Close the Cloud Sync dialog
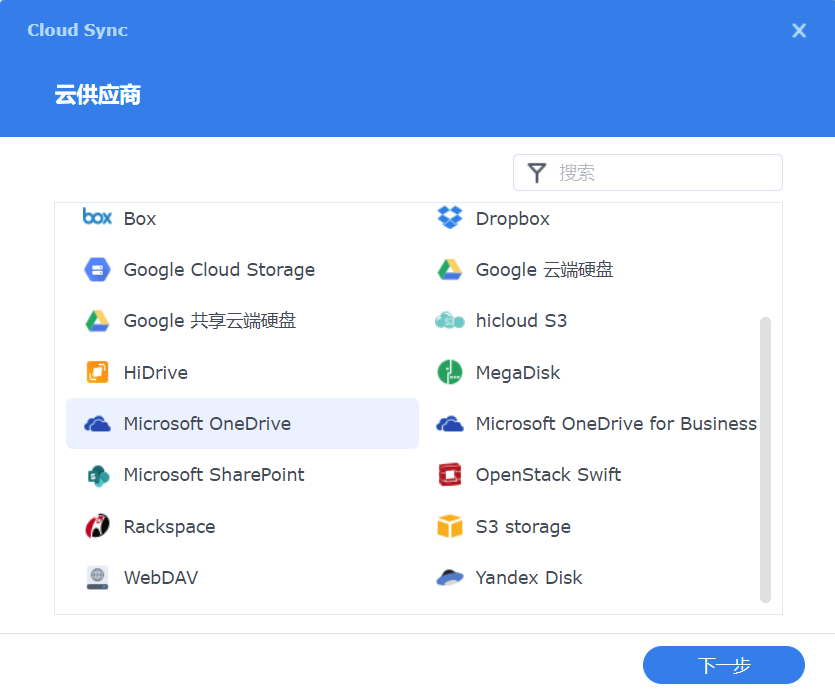This screenshot has width=835, height=694. pyautogui.click(x=799, y=30)
